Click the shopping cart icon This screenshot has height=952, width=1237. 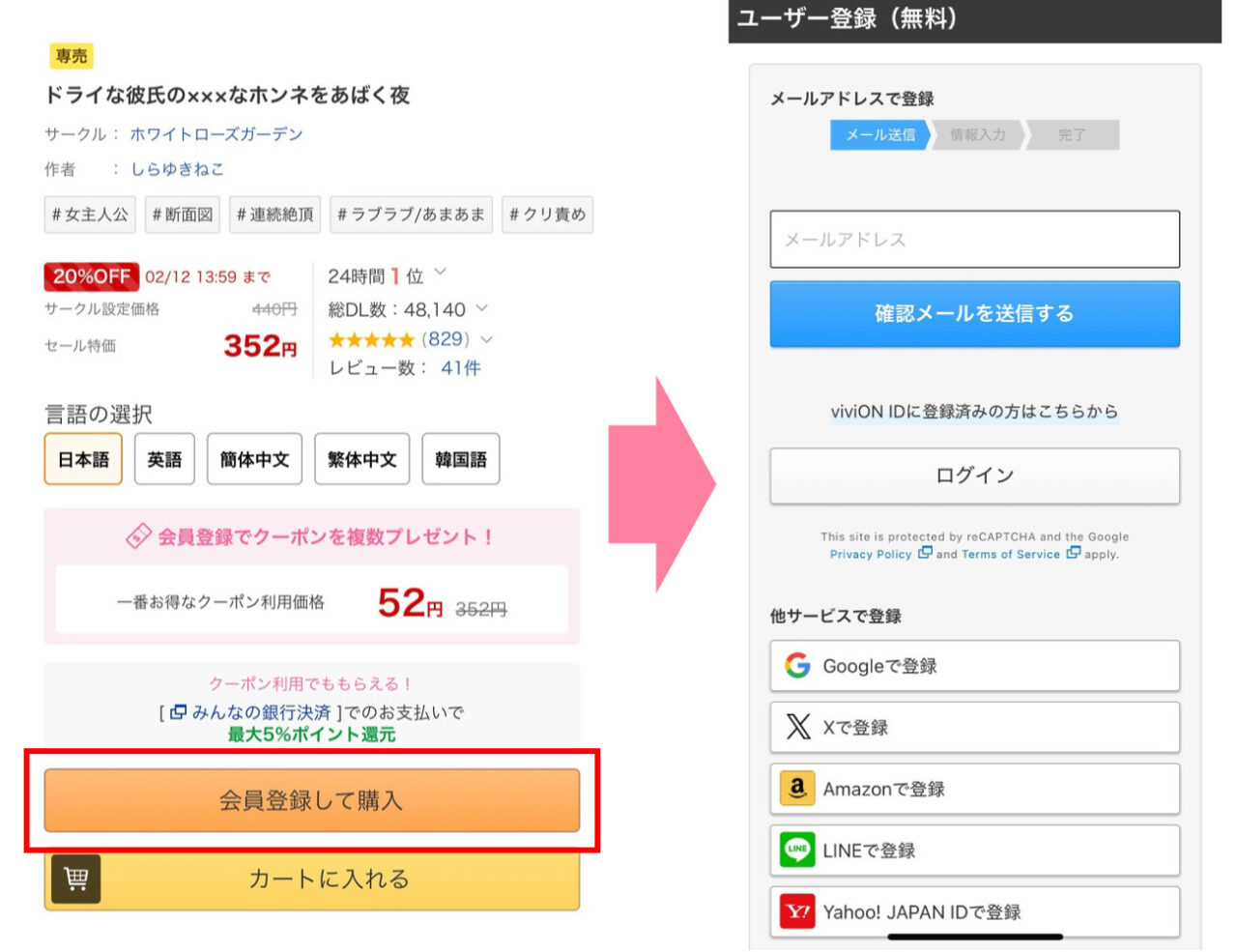pos(75,879)
